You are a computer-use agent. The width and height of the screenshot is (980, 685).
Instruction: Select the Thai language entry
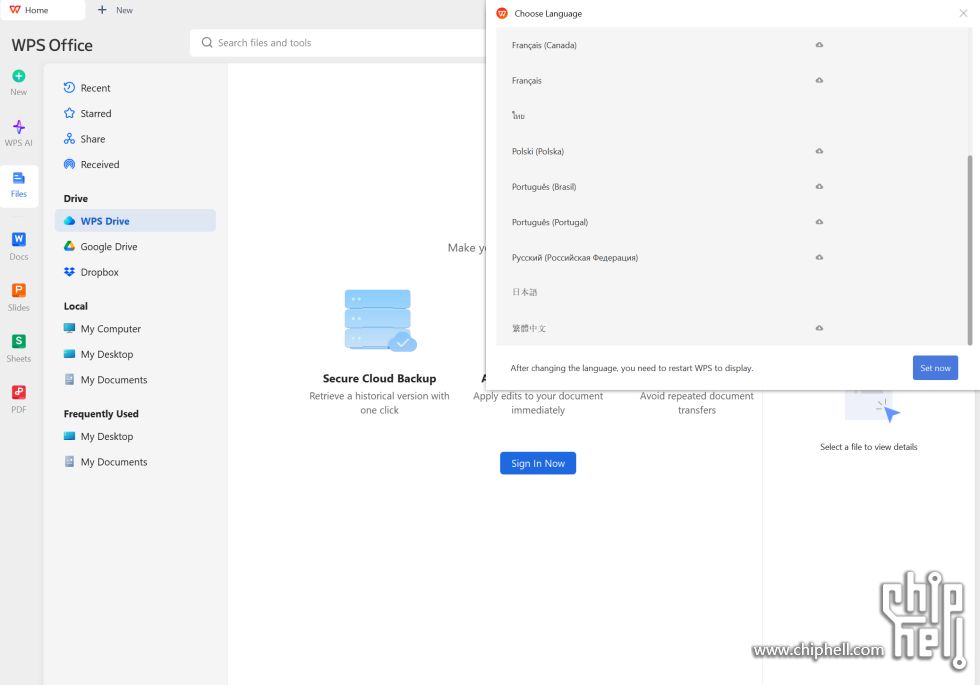(519, 116)
